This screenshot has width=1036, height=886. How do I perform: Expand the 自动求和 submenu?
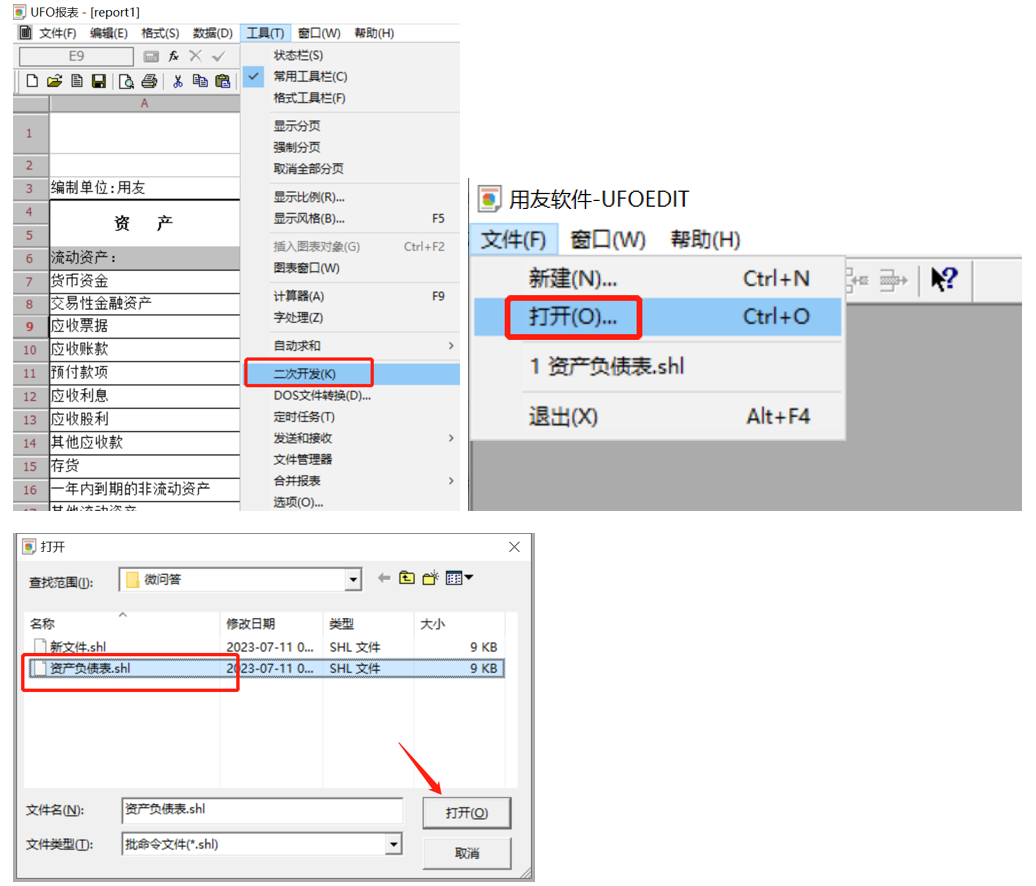coord(352,346)
